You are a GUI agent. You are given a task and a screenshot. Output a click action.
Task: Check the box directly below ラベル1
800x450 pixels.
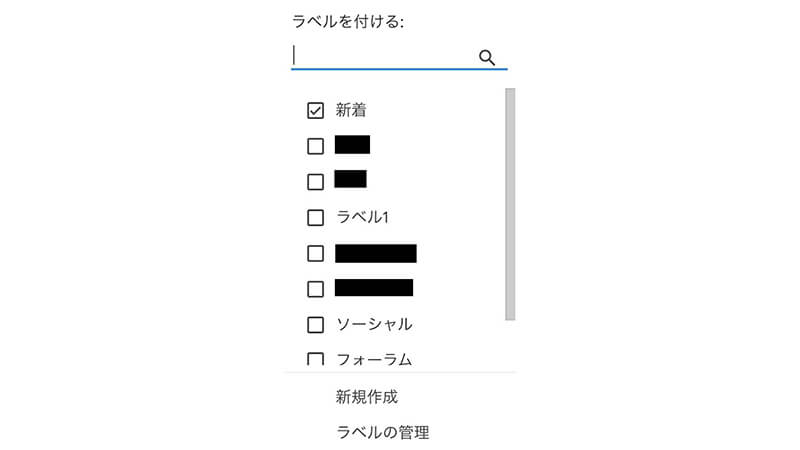[x=316, y=253]
